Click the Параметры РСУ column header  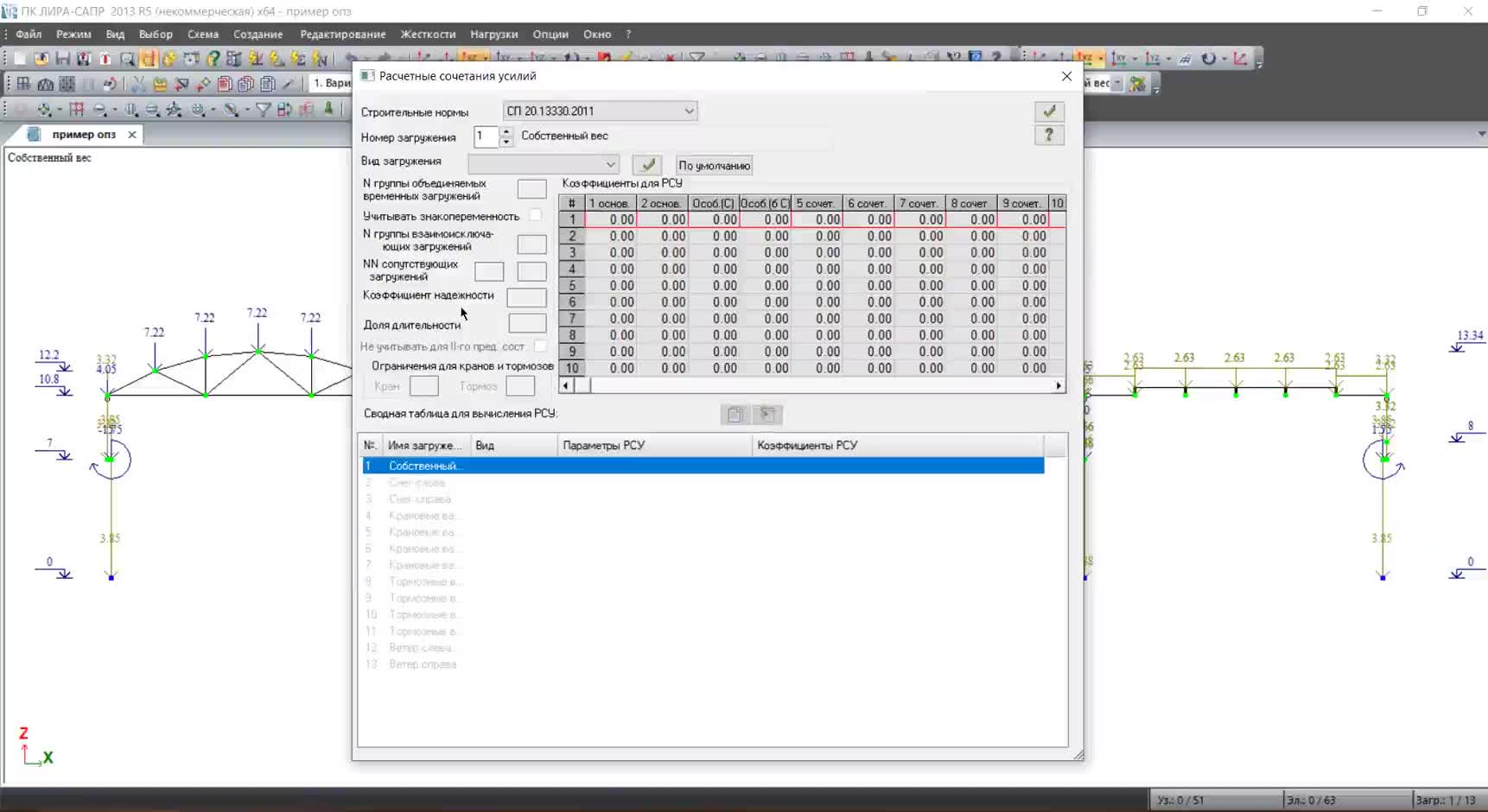pos(654,446)
